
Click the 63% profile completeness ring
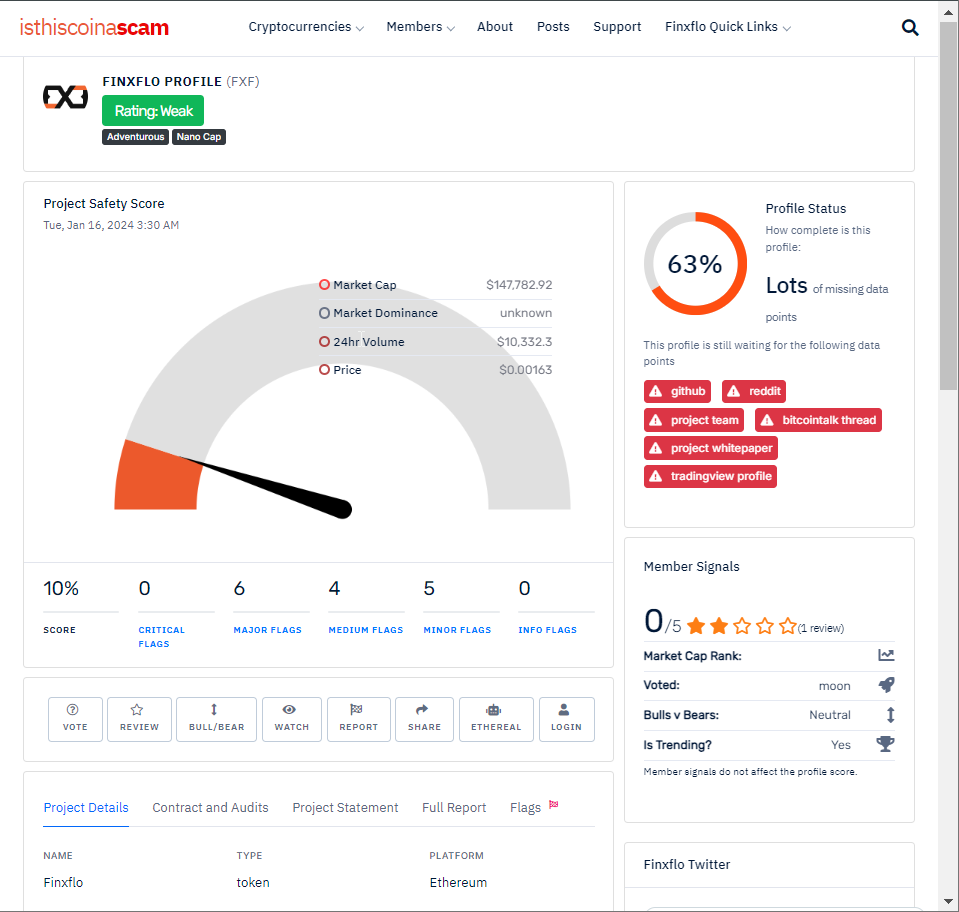695,264
